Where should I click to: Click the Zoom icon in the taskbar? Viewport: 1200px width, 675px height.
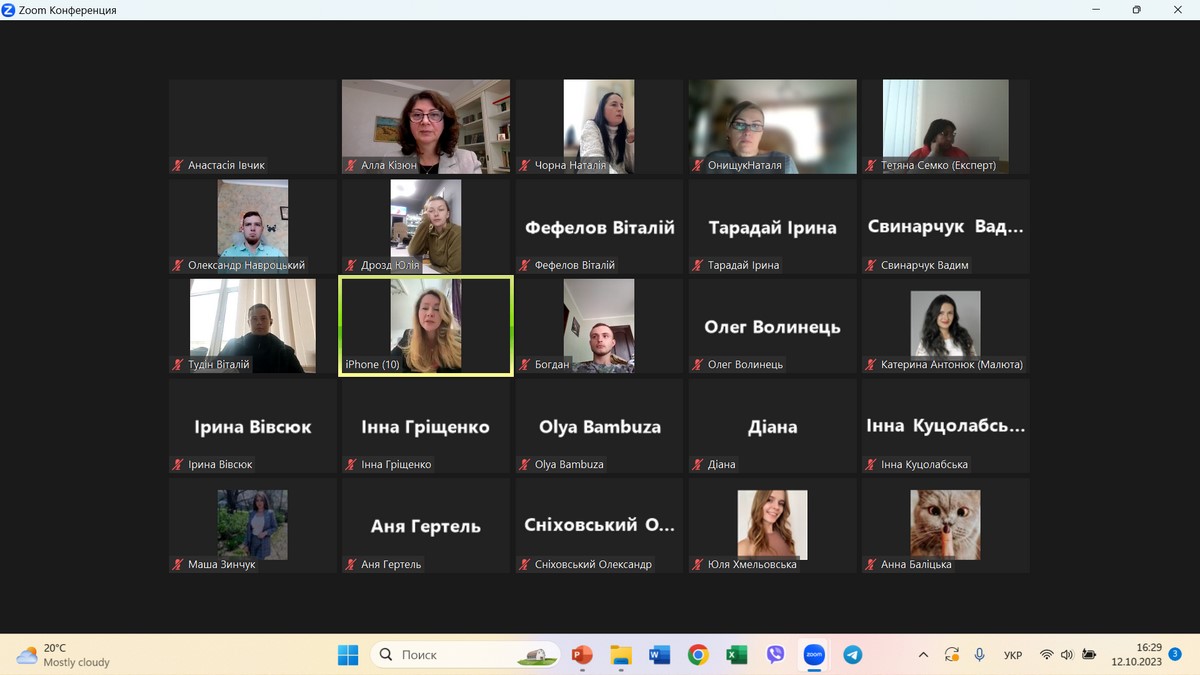(814, 655)
